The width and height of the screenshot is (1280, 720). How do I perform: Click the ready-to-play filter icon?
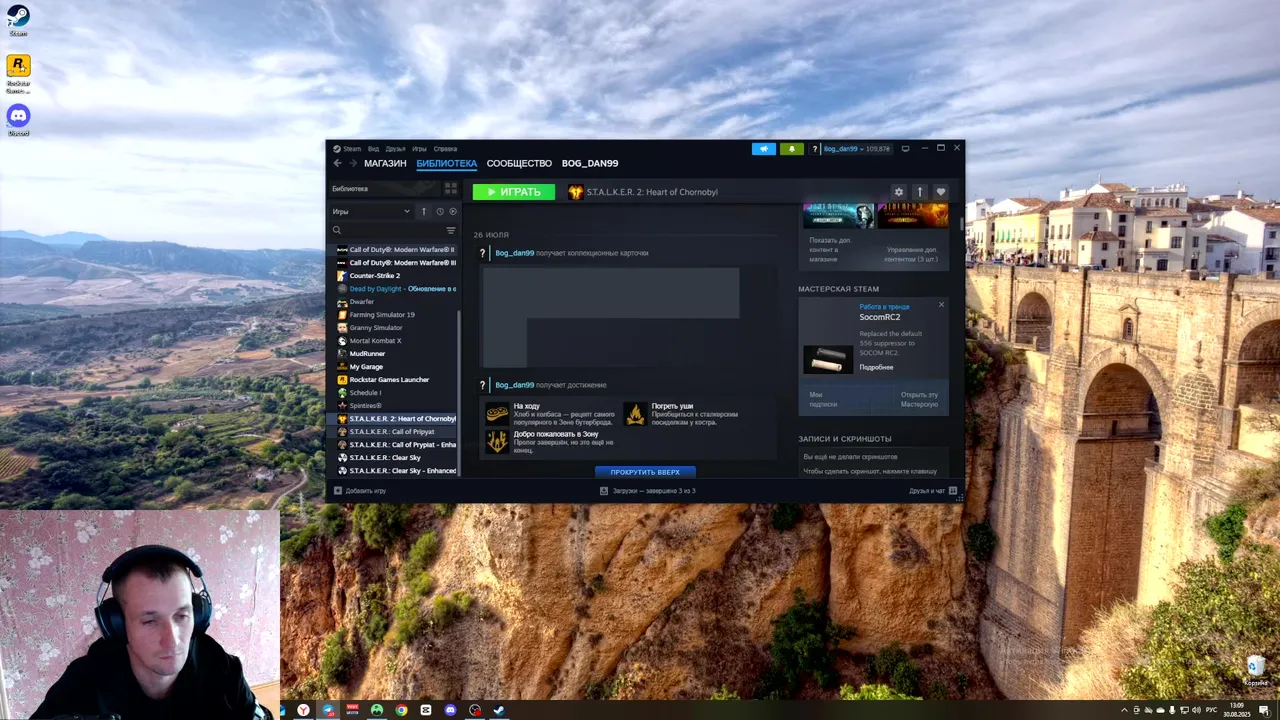point(452,211)
